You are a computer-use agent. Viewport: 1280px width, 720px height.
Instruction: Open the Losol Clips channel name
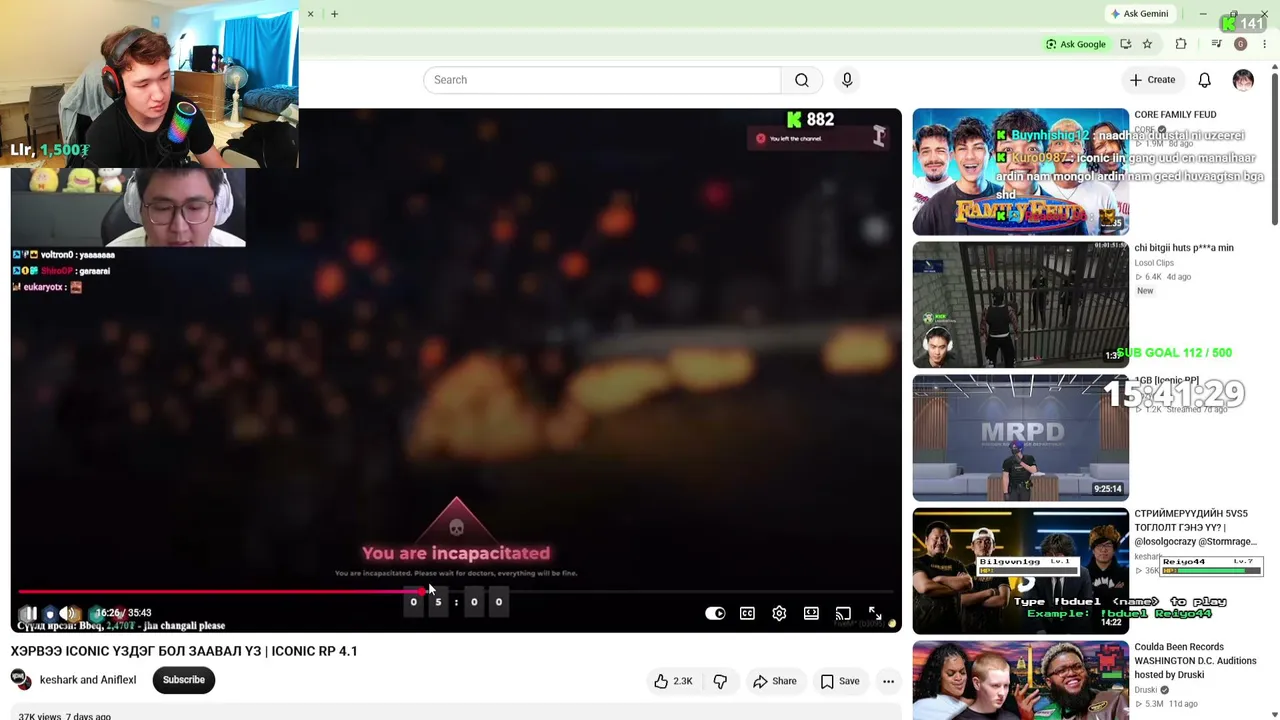point(1154,263)
